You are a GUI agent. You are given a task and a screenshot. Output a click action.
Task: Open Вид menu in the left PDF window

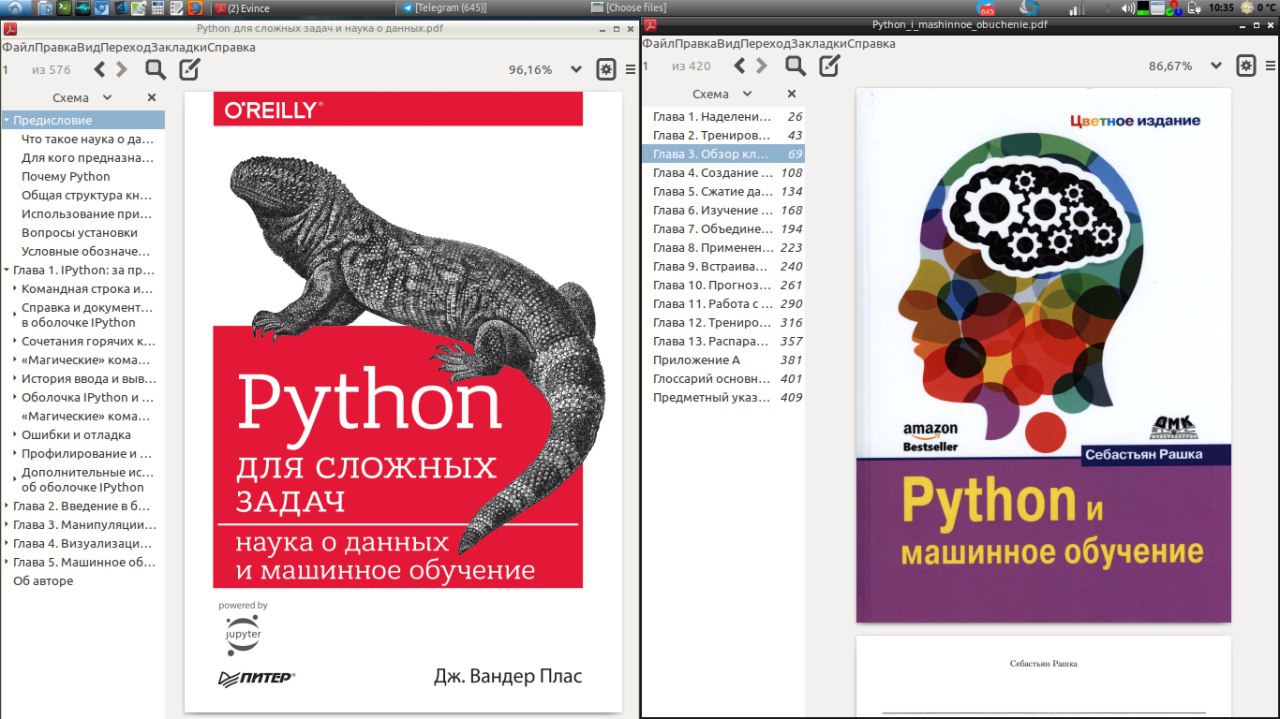pos(87,47)
